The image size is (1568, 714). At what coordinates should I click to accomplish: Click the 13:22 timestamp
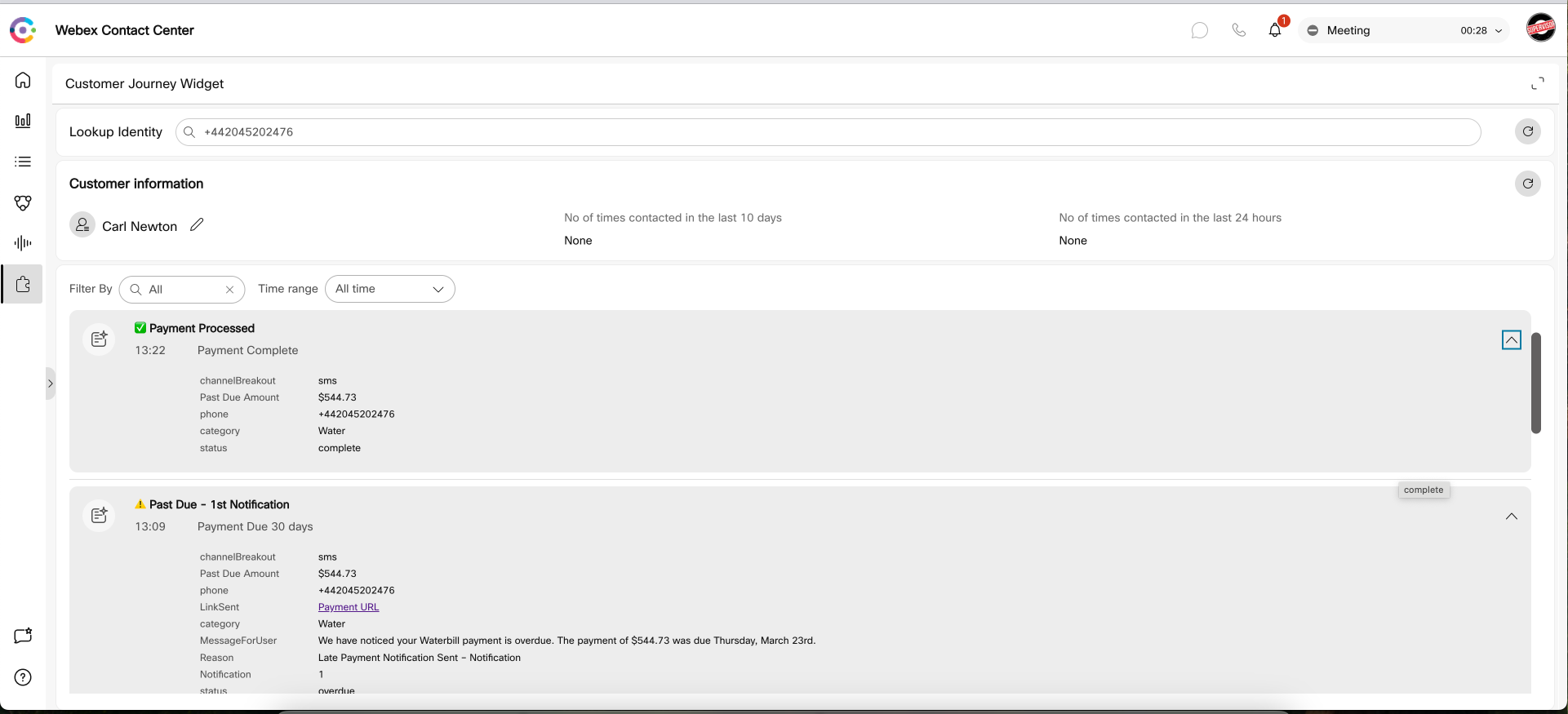150,350
